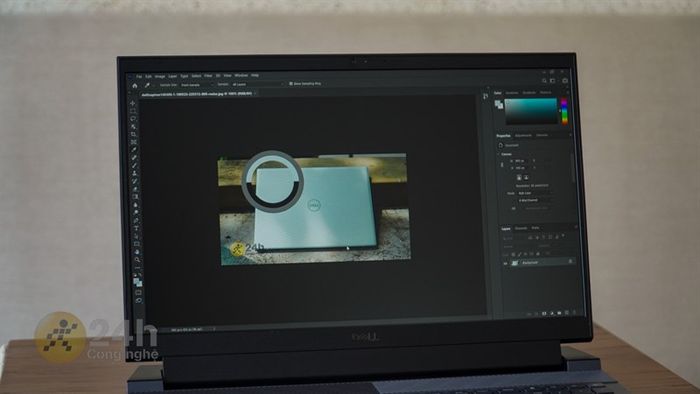Viewport: 700px width, 394px height.
Task: Open the workspace switcher at top right
Action: (x=553, y=81)
